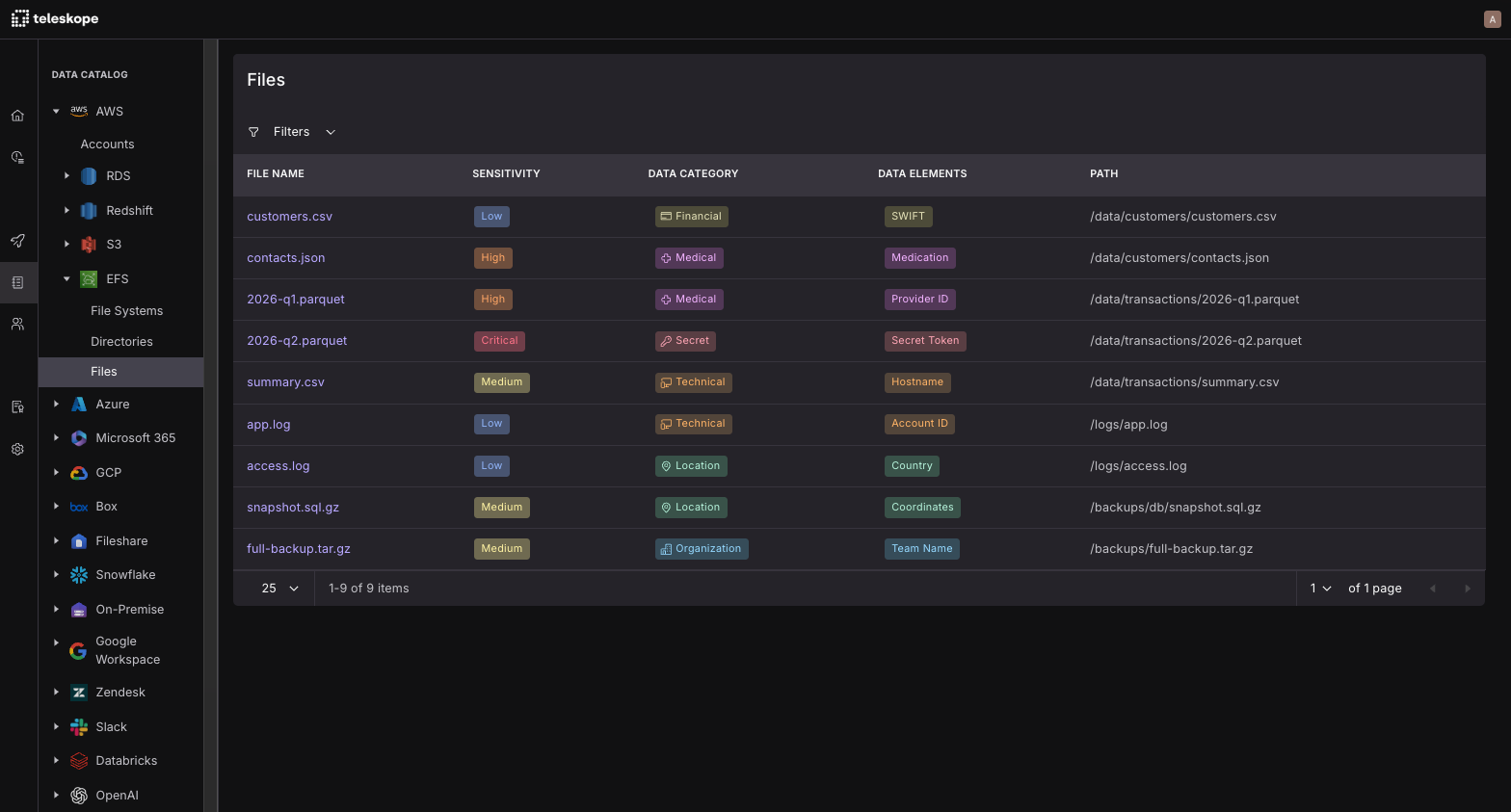
Task: Click the S3 bucket icon
Action: point(89,245)
